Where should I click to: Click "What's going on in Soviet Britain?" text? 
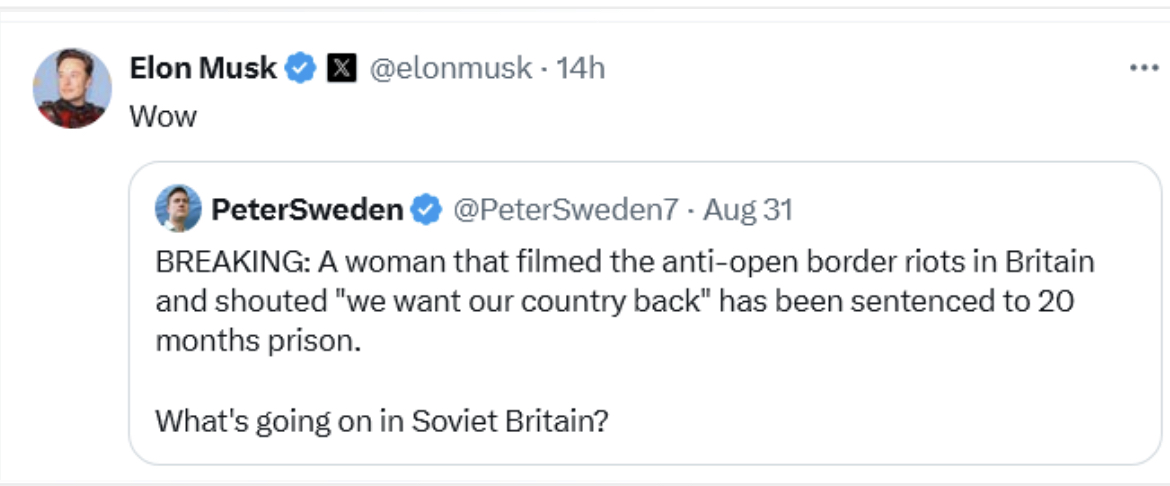381,419
